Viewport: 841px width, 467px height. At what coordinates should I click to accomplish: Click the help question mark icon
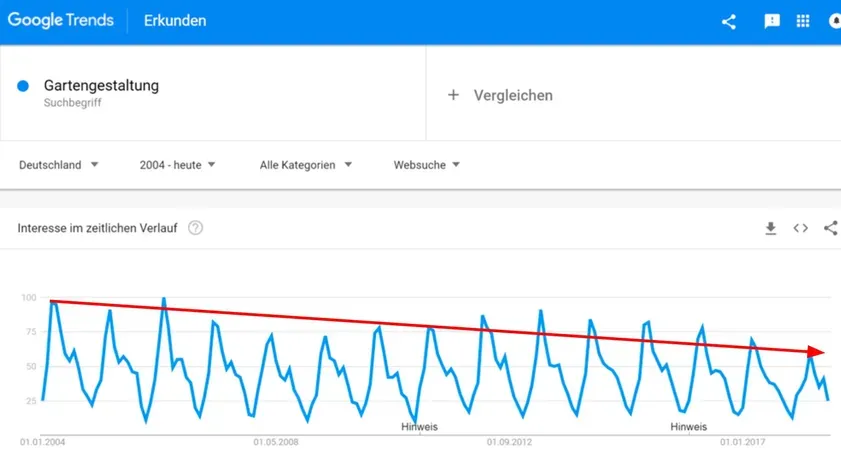coord(195,228)
